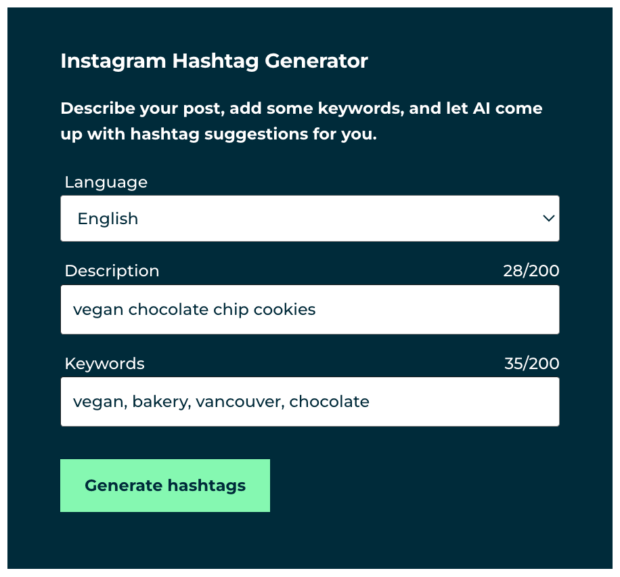The width and height of the screenshot is (620, 577).
Task: Click the Generate hashtags button
Action: (x=165, y=485)
